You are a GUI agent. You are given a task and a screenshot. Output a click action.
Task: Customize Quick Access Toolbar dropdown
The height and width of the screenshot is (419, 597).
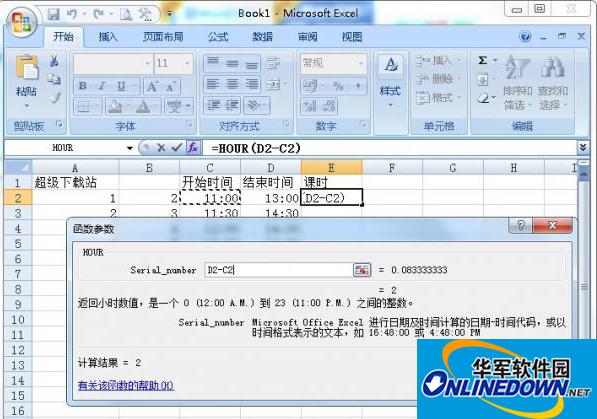[169, 14]
